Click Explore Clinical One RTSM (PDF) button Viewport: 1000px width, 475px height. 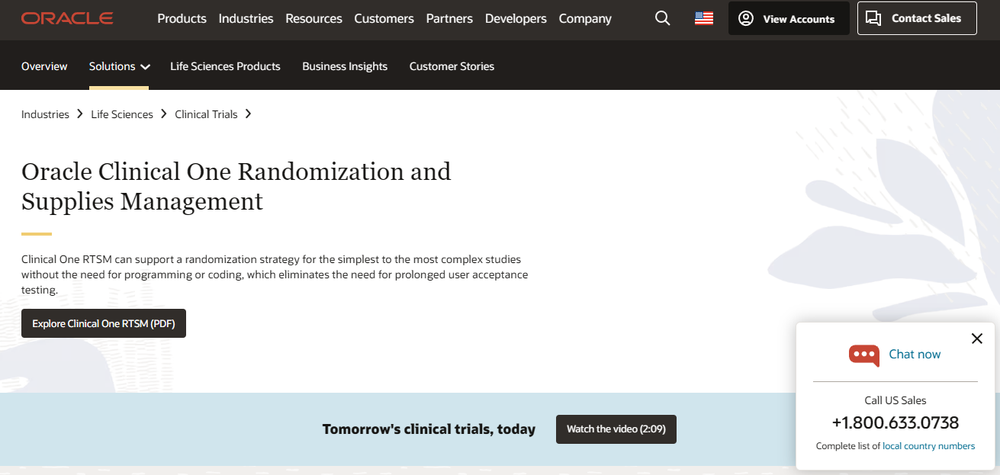point(103,323)
